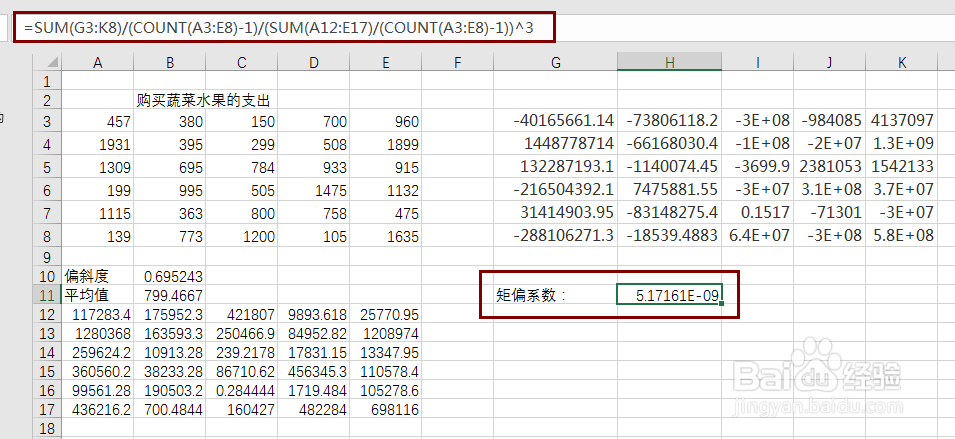Viewport: 955px width, 439px height.
Task: Select cell H8 with value -18539.4883
Action: click(x=669, y=236)
